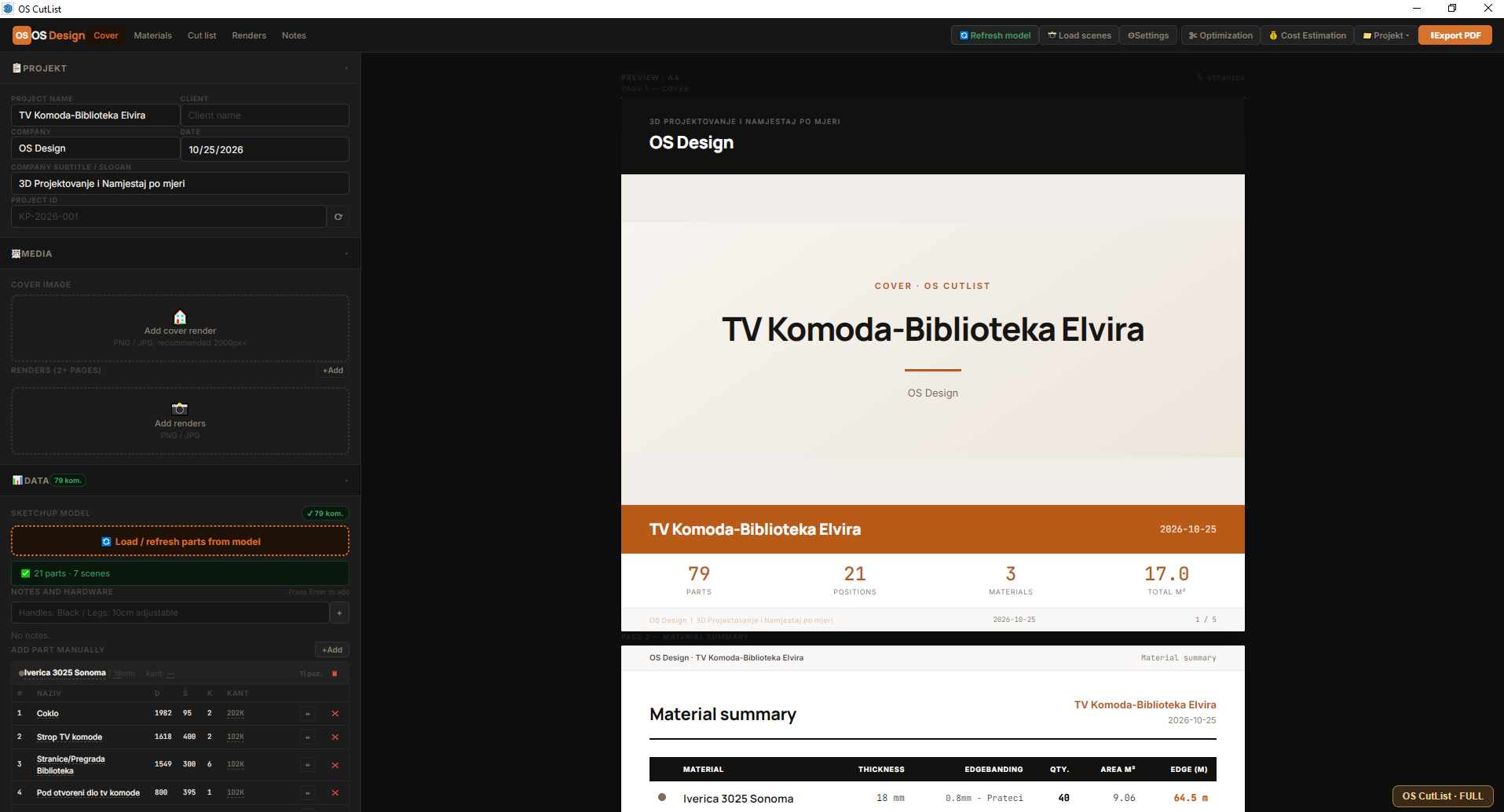The width and height of the screenshot is (1504, 812).
Task: Open the Cut list tab
Action: pyautogui.click(x=202, y=35)
